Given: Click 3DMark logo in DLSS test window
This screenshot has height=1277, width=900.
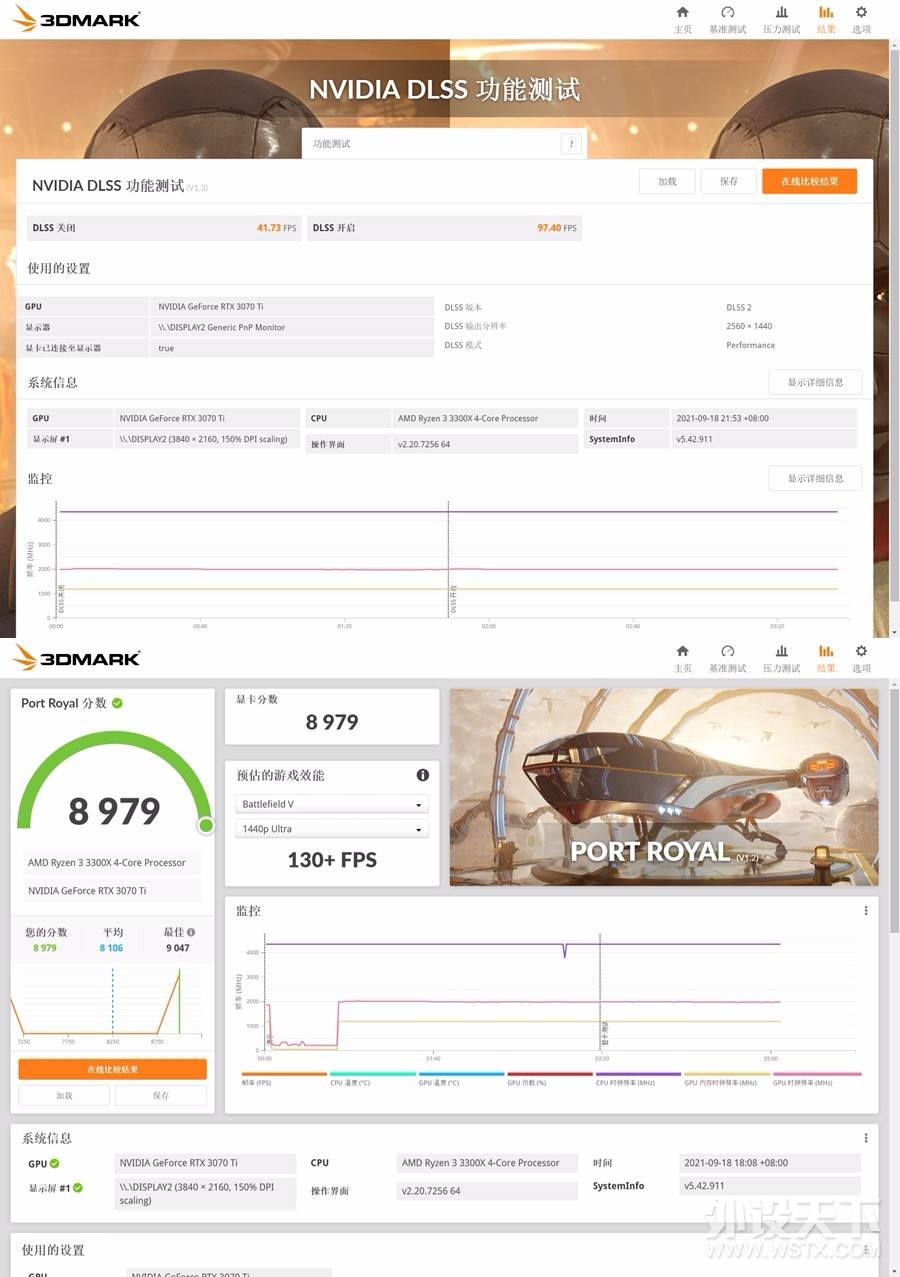Looking at the screenshot, I should 77,18.
